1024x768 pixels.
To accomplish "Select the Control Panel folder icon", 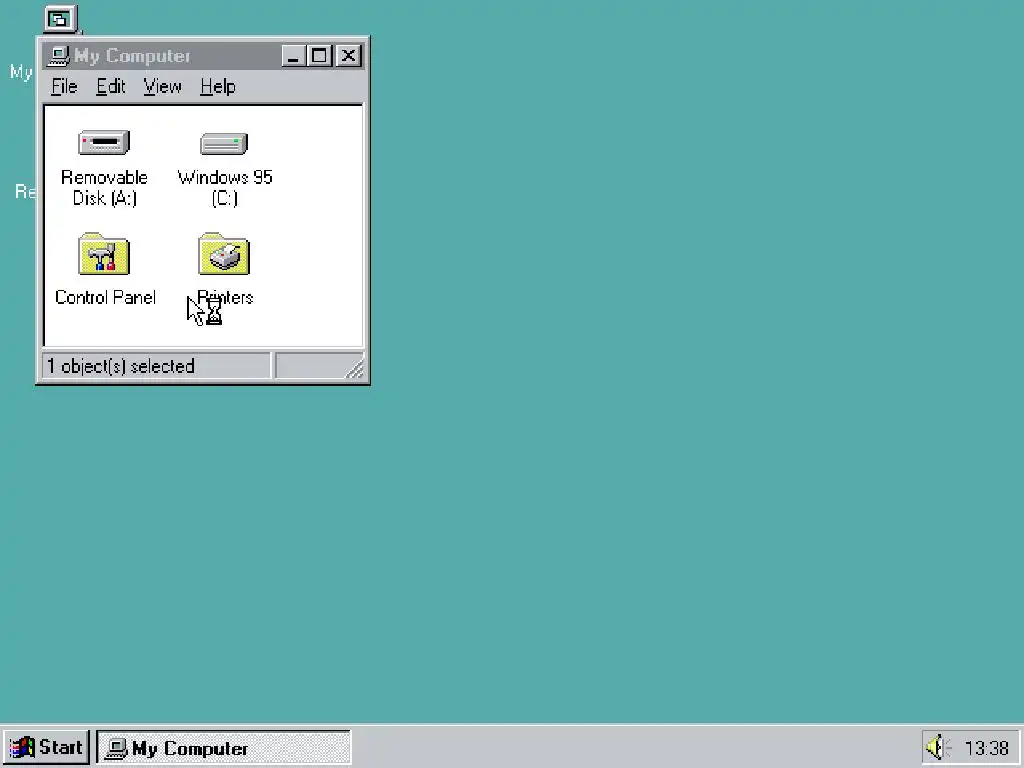I will point(104,254).
